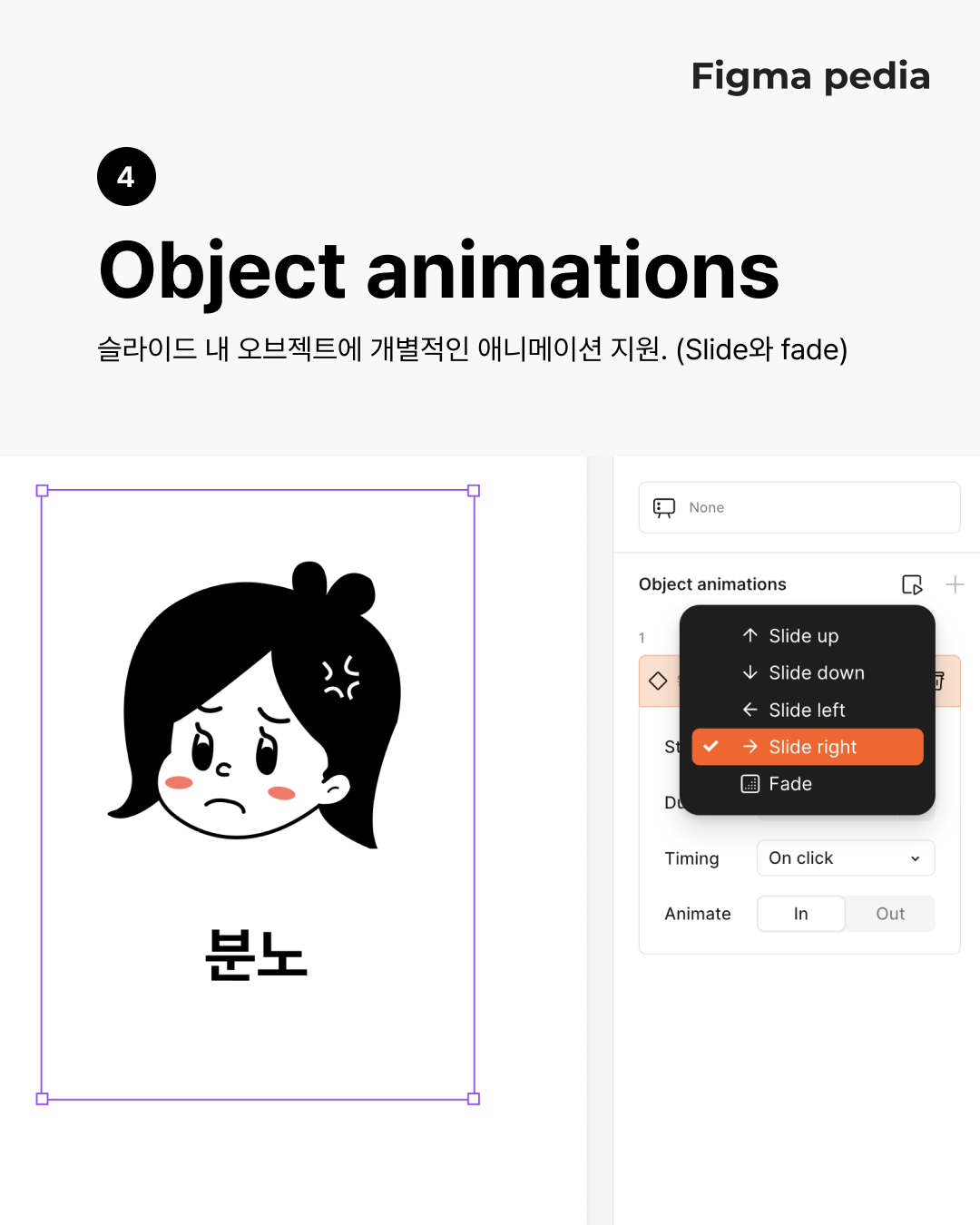
Task: Click the Slide down arrow icon
Action: click(x=750, y=672)
